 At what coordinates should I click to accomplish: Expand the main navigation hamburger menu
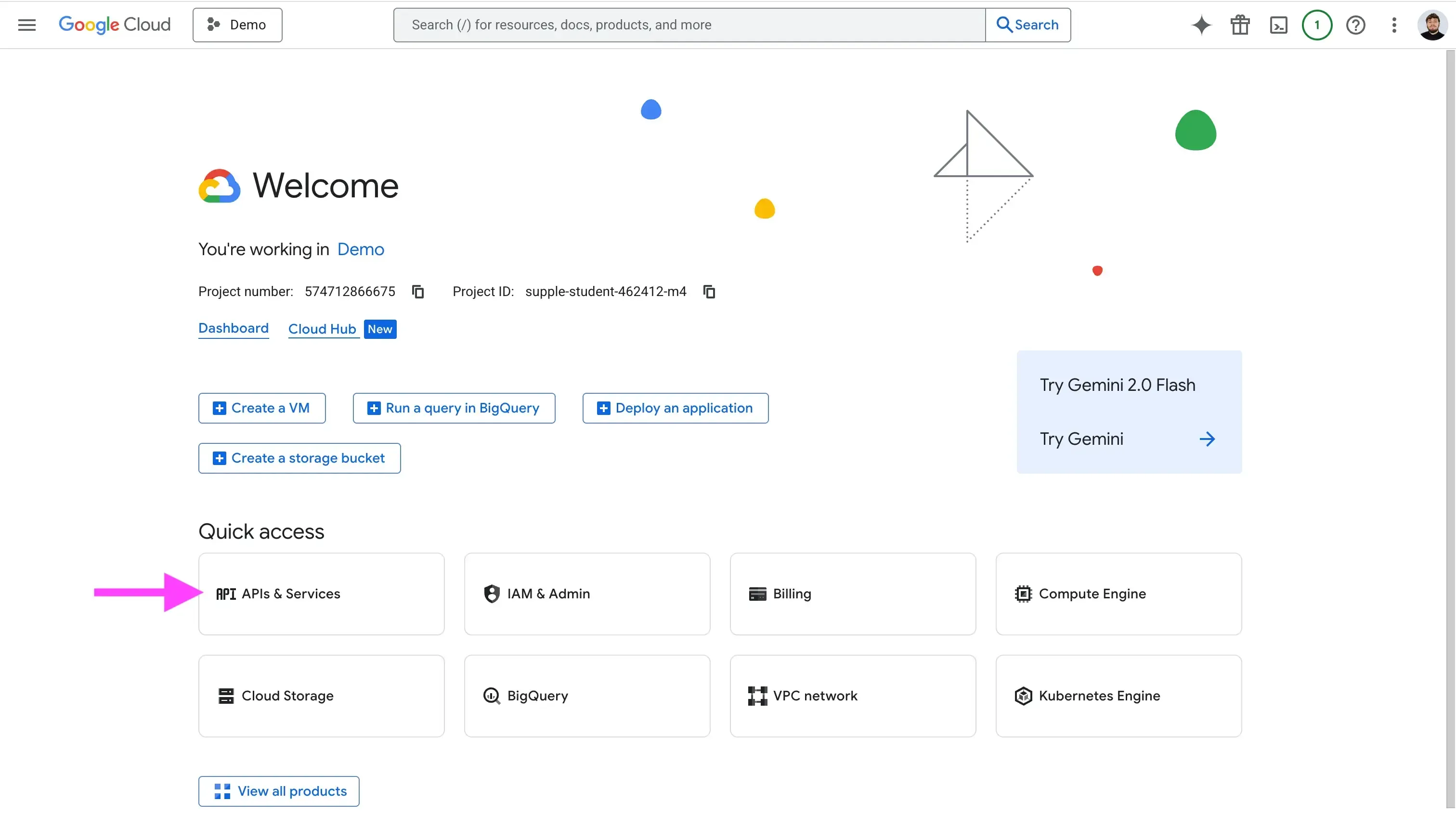(26, 25)
